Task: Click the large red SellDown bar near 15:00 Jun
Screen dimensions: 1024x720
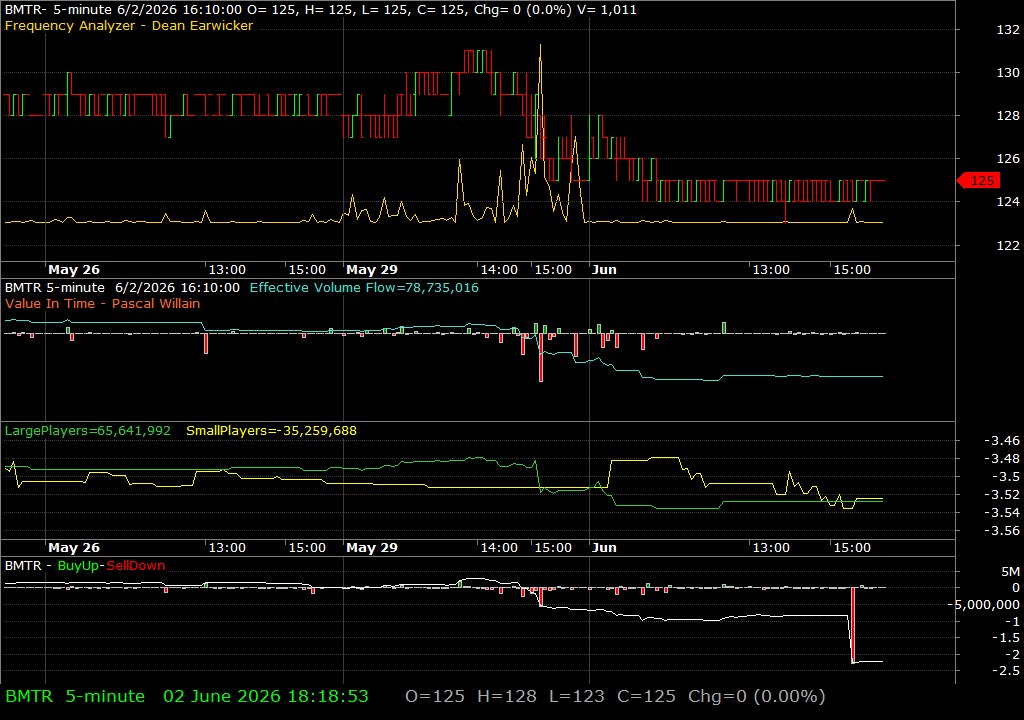Action: coord(853,625)
